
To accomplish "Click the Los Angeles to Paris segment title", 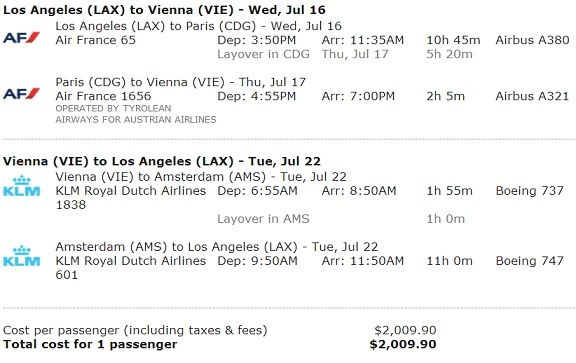I will coord(198,26).
